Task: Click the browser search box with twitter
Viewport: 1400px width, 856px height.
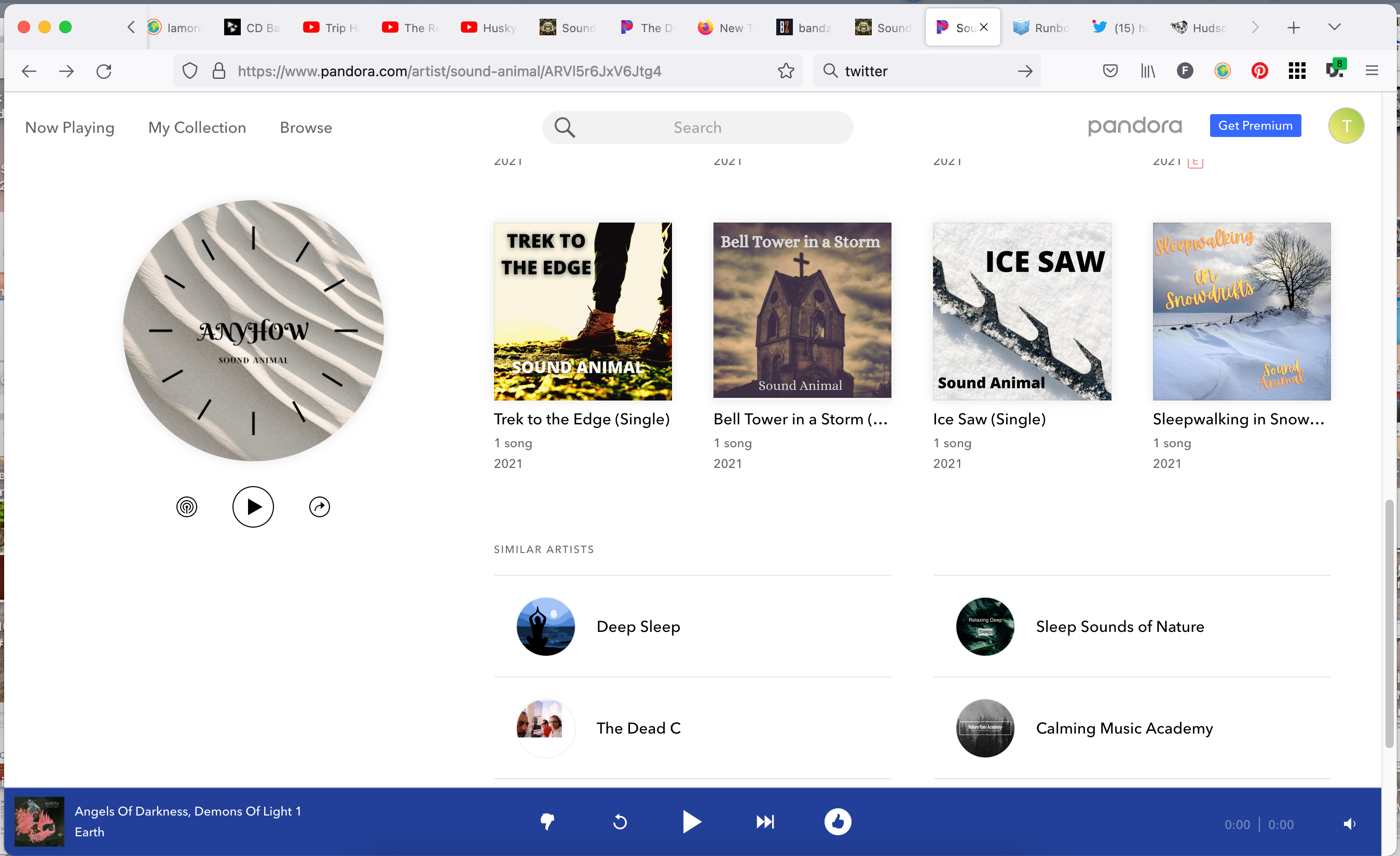Action: tap(927, 71)
